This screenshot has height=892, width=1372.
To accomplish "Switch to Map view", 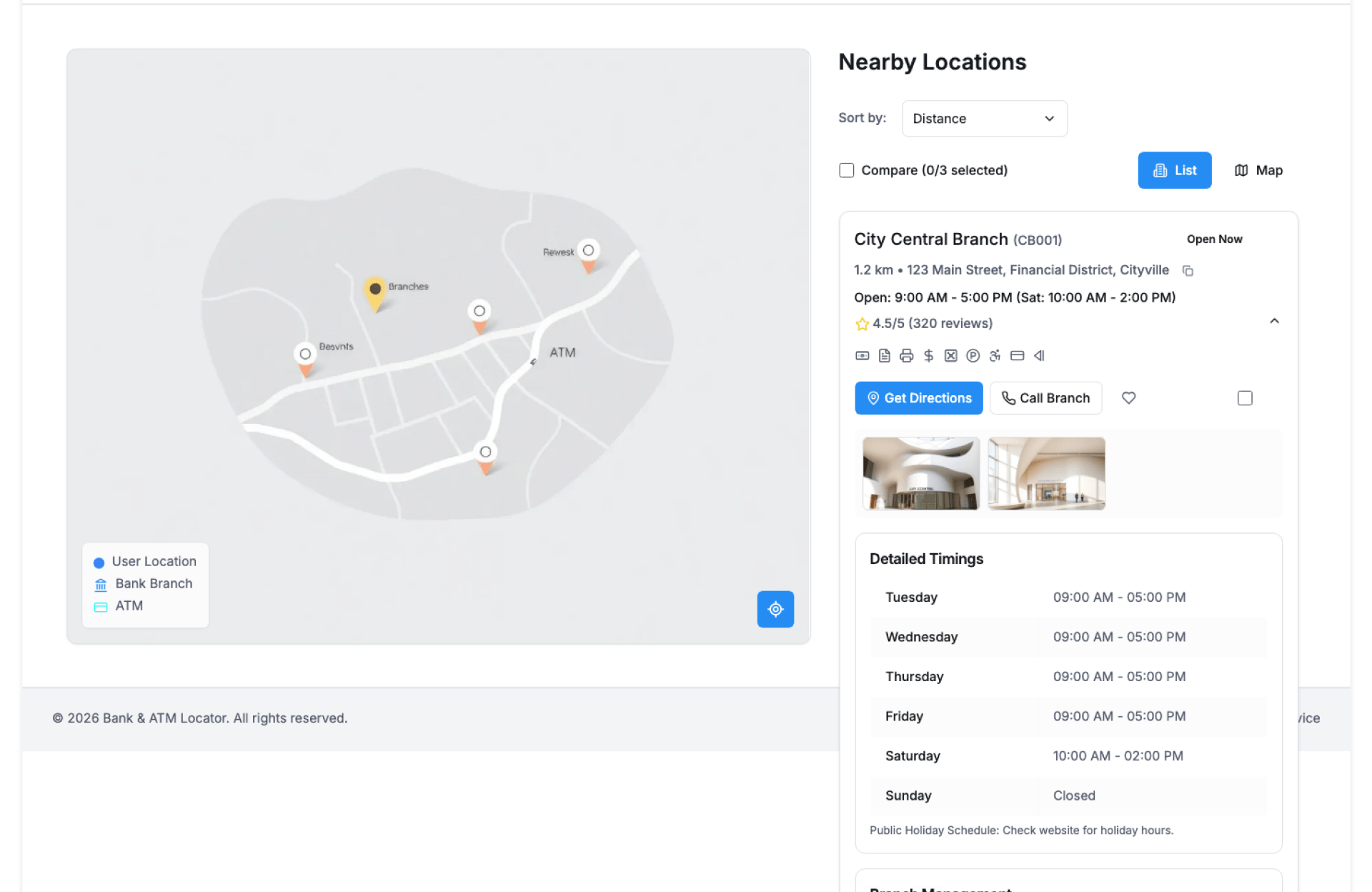I will pyautogui.click(x=1258, y=170).
